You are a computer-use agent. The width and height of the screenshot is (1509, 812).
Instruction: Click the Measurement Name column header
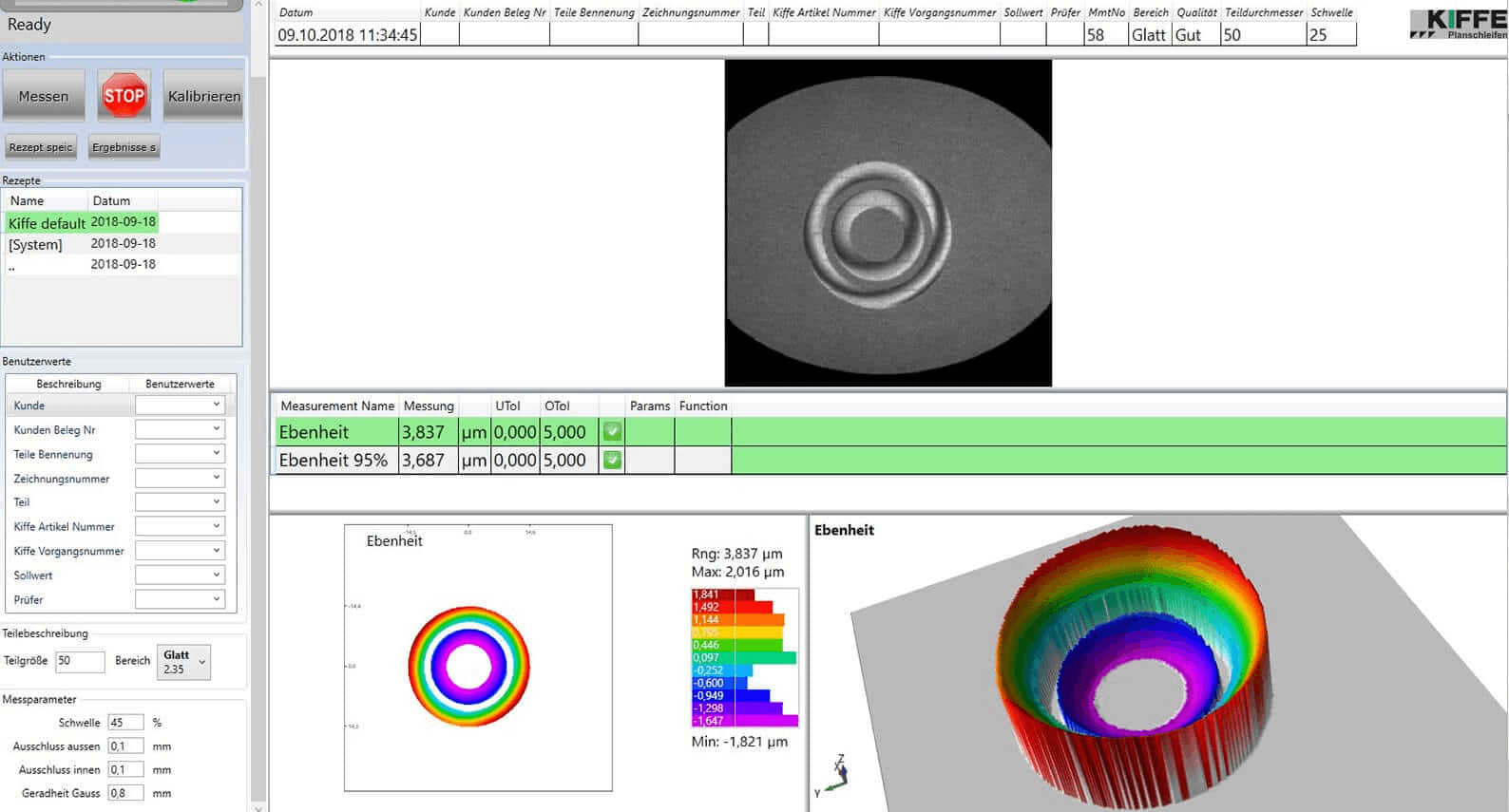[336, 406]
